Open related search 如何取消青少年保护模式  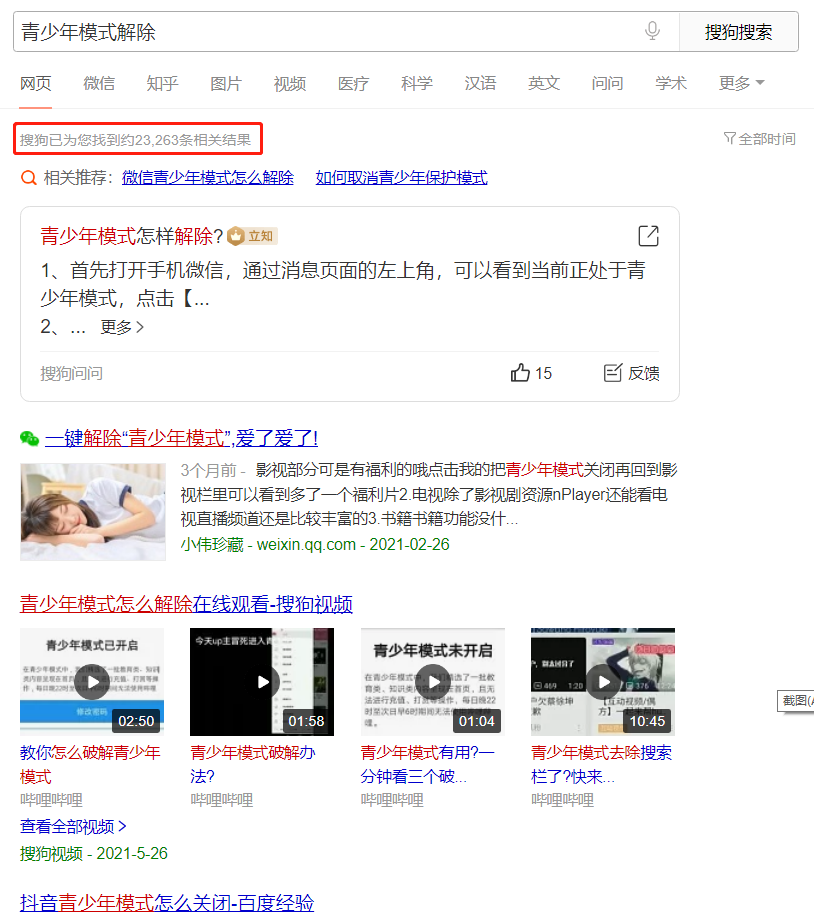pyautogui.click(x=402, y=177)
